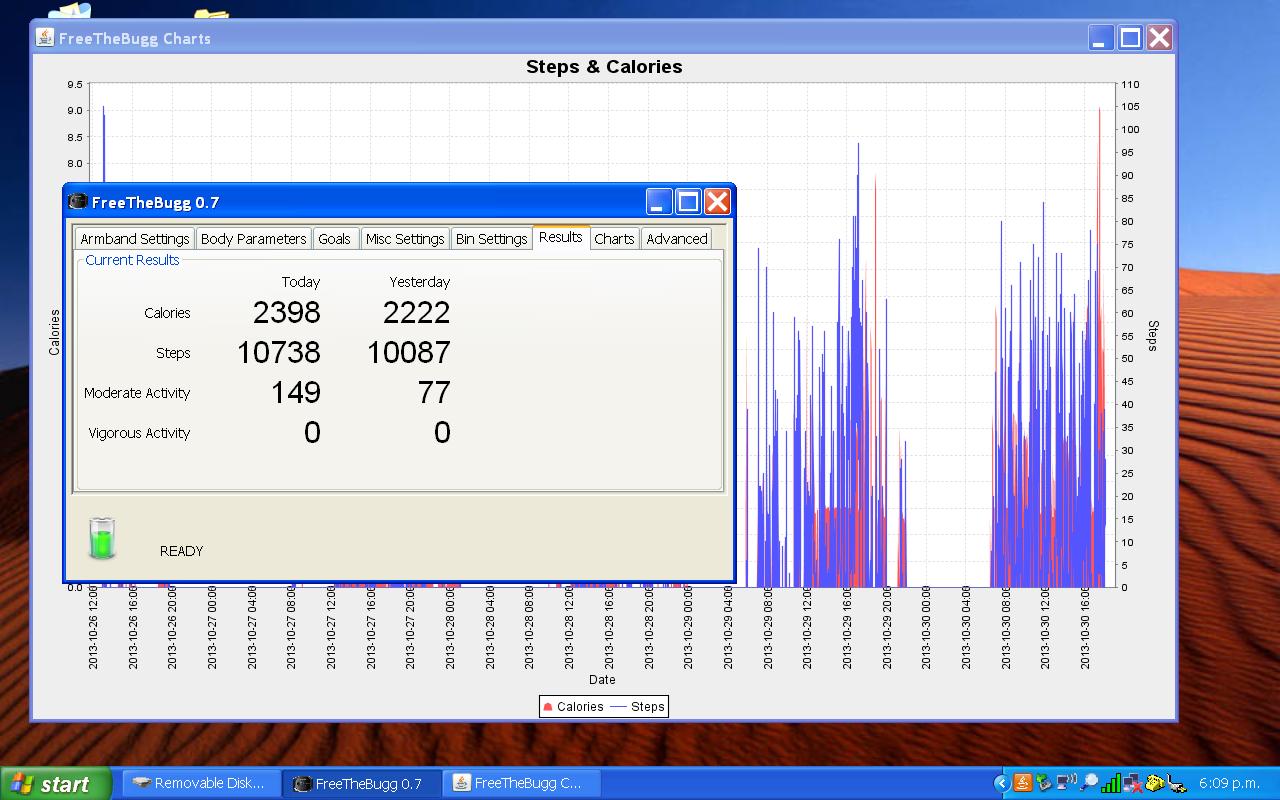The height and width of the screenshot is (800, 1280).
Task: Open the Misc Settings tab
Action: pos(404,239)
